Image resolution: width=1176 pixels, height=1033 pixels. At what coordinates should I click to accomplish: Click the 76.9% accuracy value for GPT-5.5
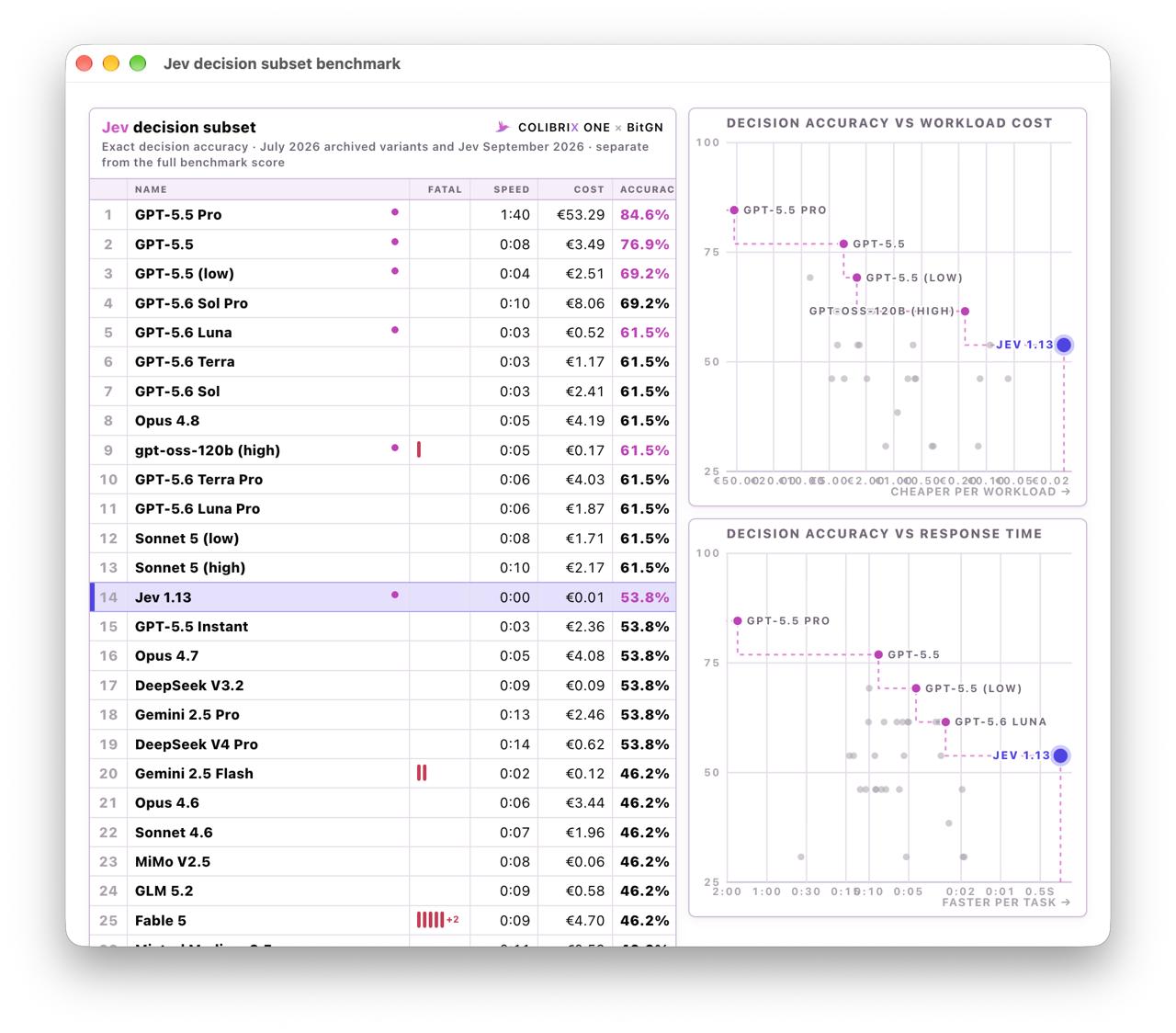pyautogui.click(x=645, y=244)
